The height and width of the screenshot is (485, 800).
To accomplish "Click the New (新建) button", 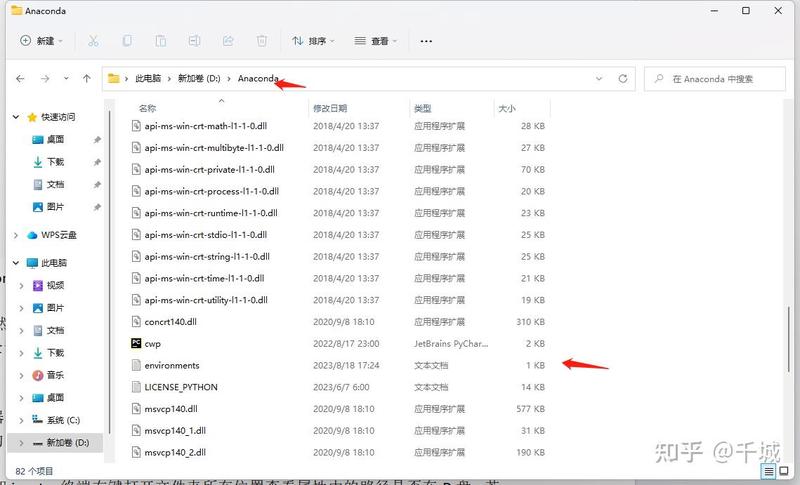I will [x=41, y=41].
